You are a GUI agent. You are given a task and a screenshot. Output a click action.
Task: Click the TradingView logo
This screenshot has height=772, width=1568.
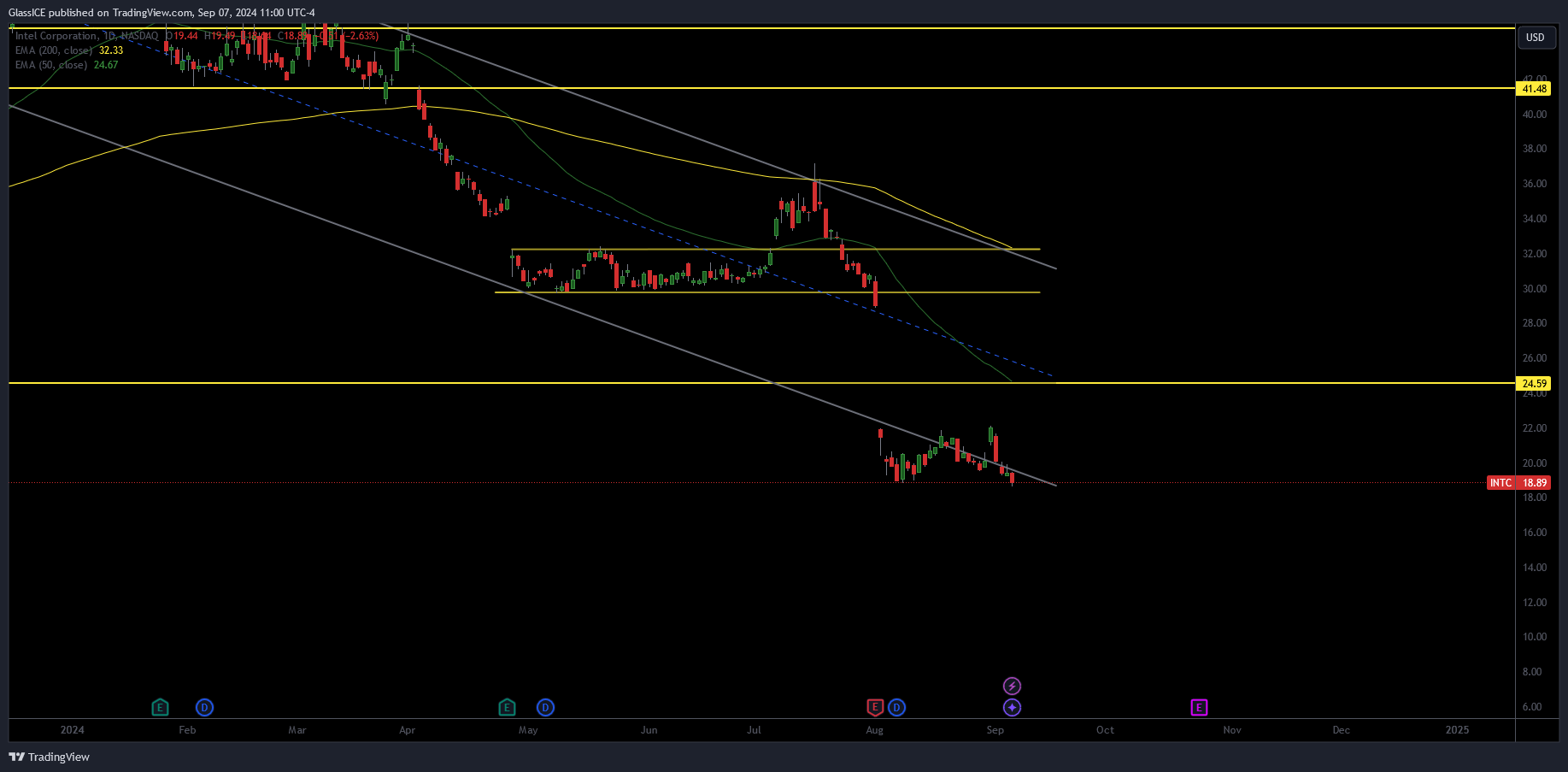point(49,757)
